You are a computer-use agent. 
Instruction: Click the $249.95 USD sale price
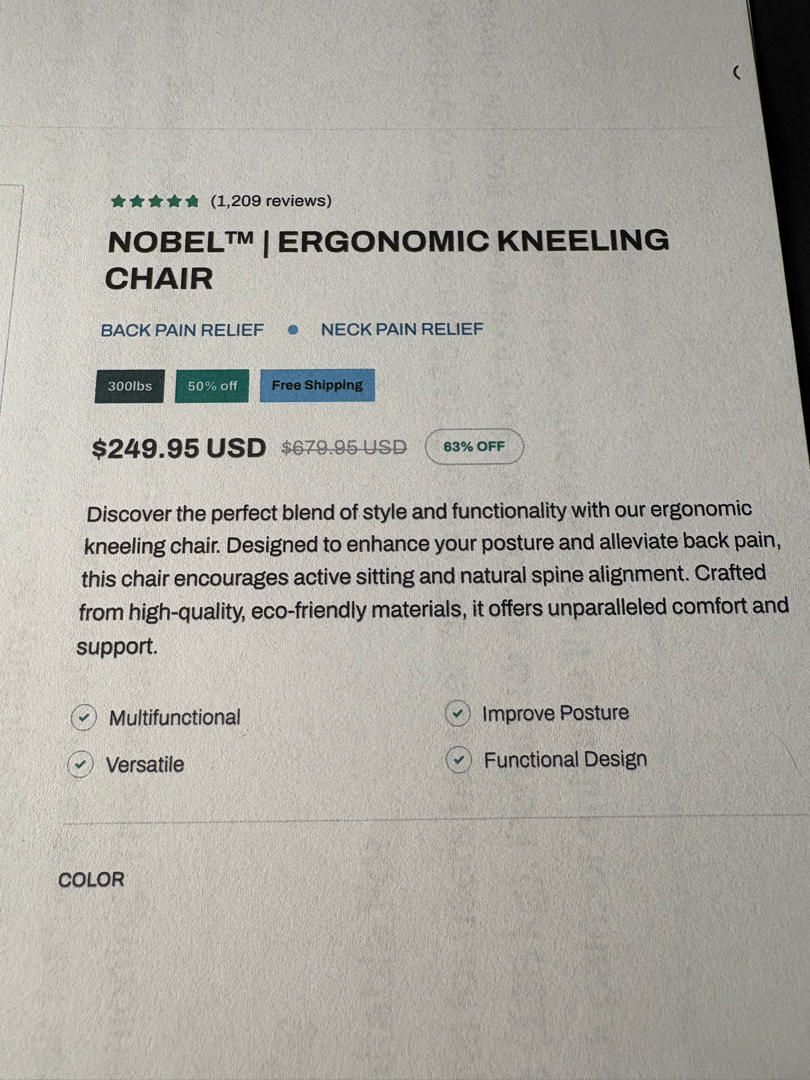(x=179, y=447)
